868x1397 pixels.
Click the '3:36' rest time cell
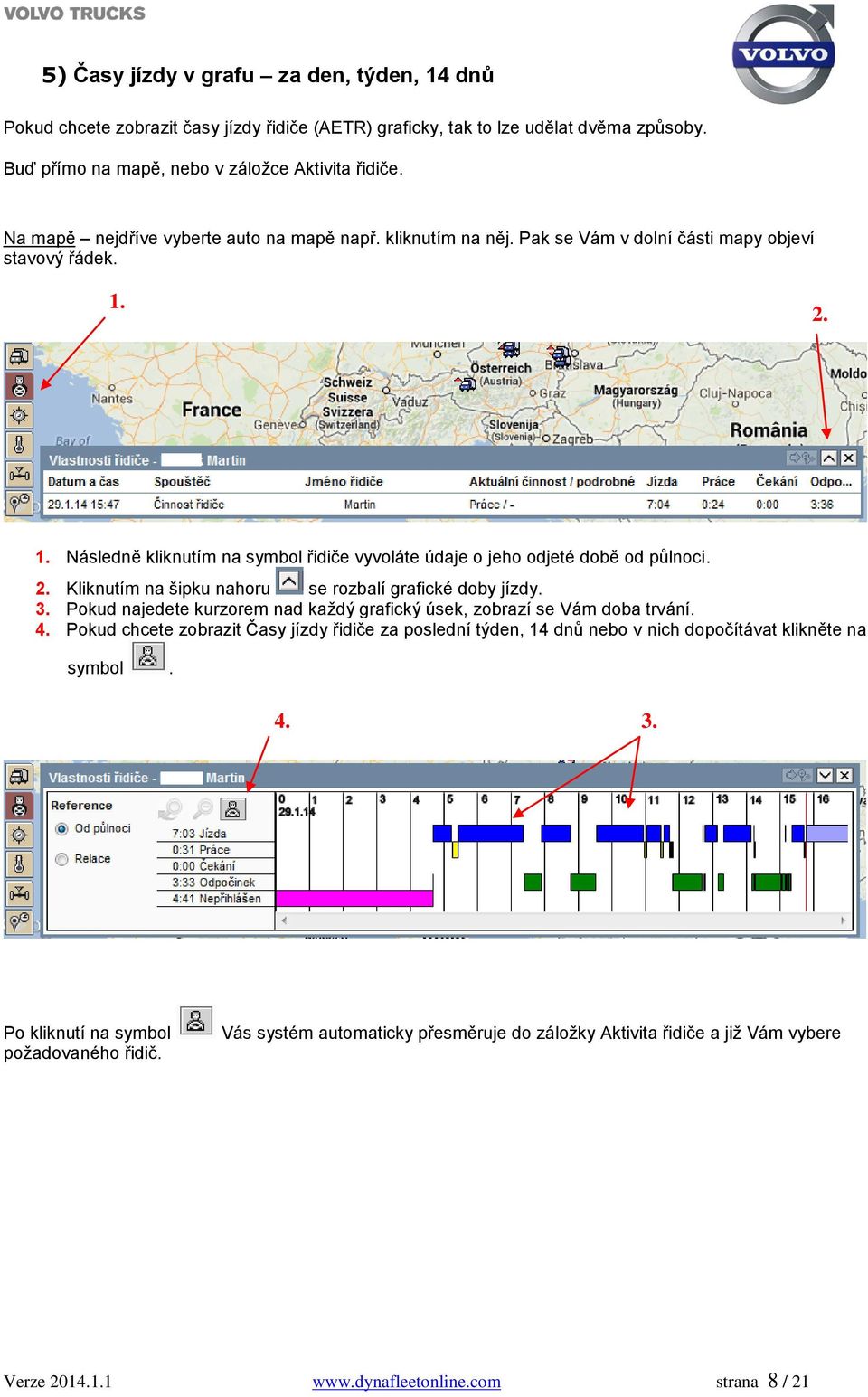(x=822, y=505)
